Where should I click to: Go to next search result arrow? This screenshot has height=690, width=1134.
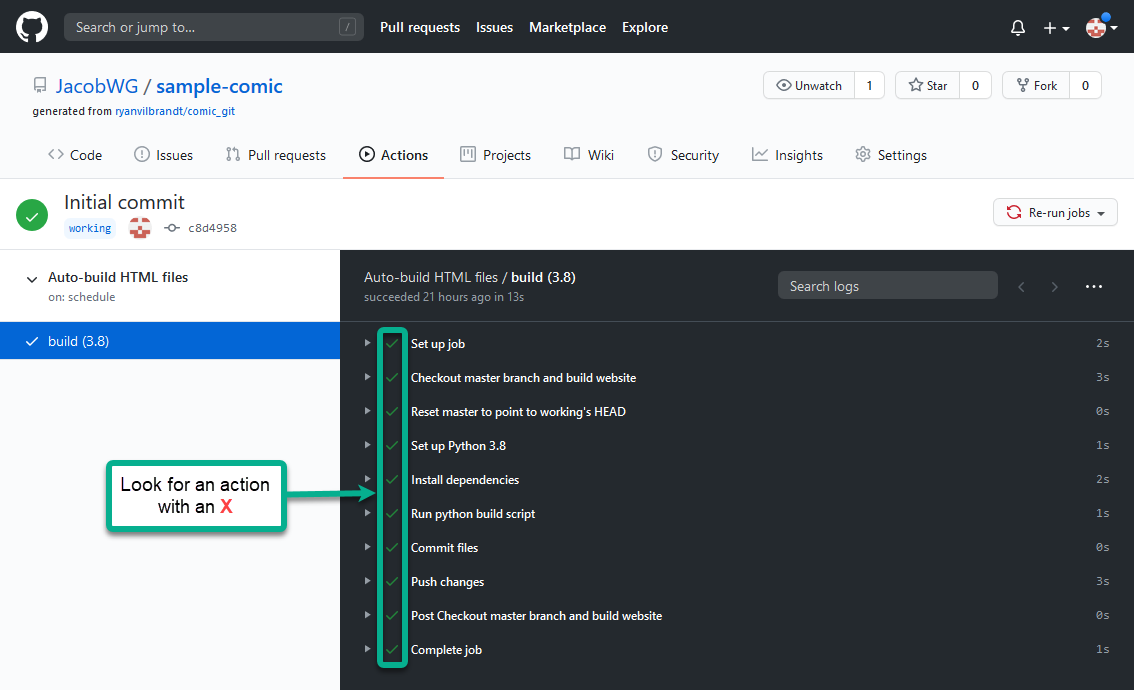1054,287
